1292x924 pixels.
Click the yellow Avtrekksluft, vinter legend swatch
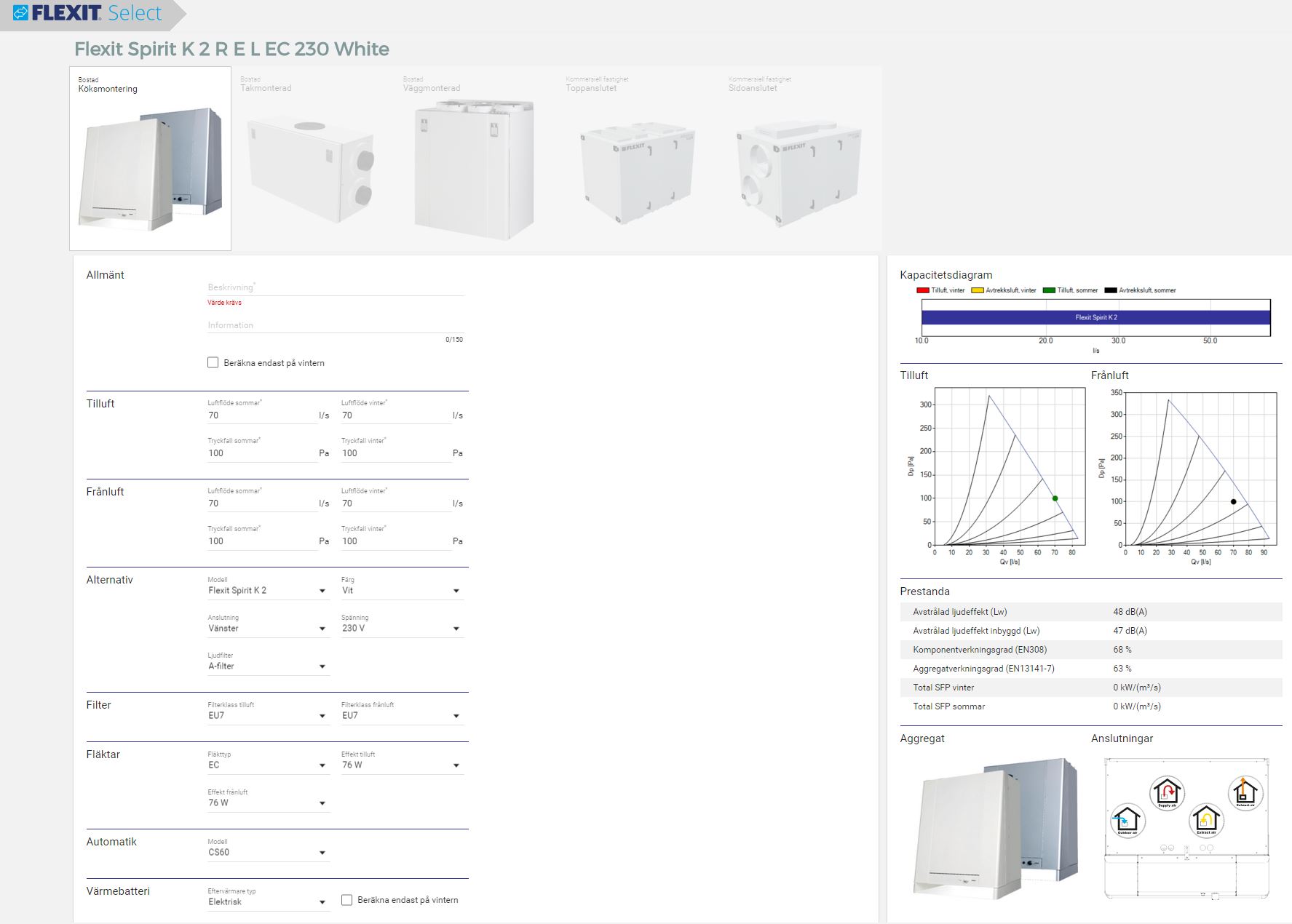(978, 290)
